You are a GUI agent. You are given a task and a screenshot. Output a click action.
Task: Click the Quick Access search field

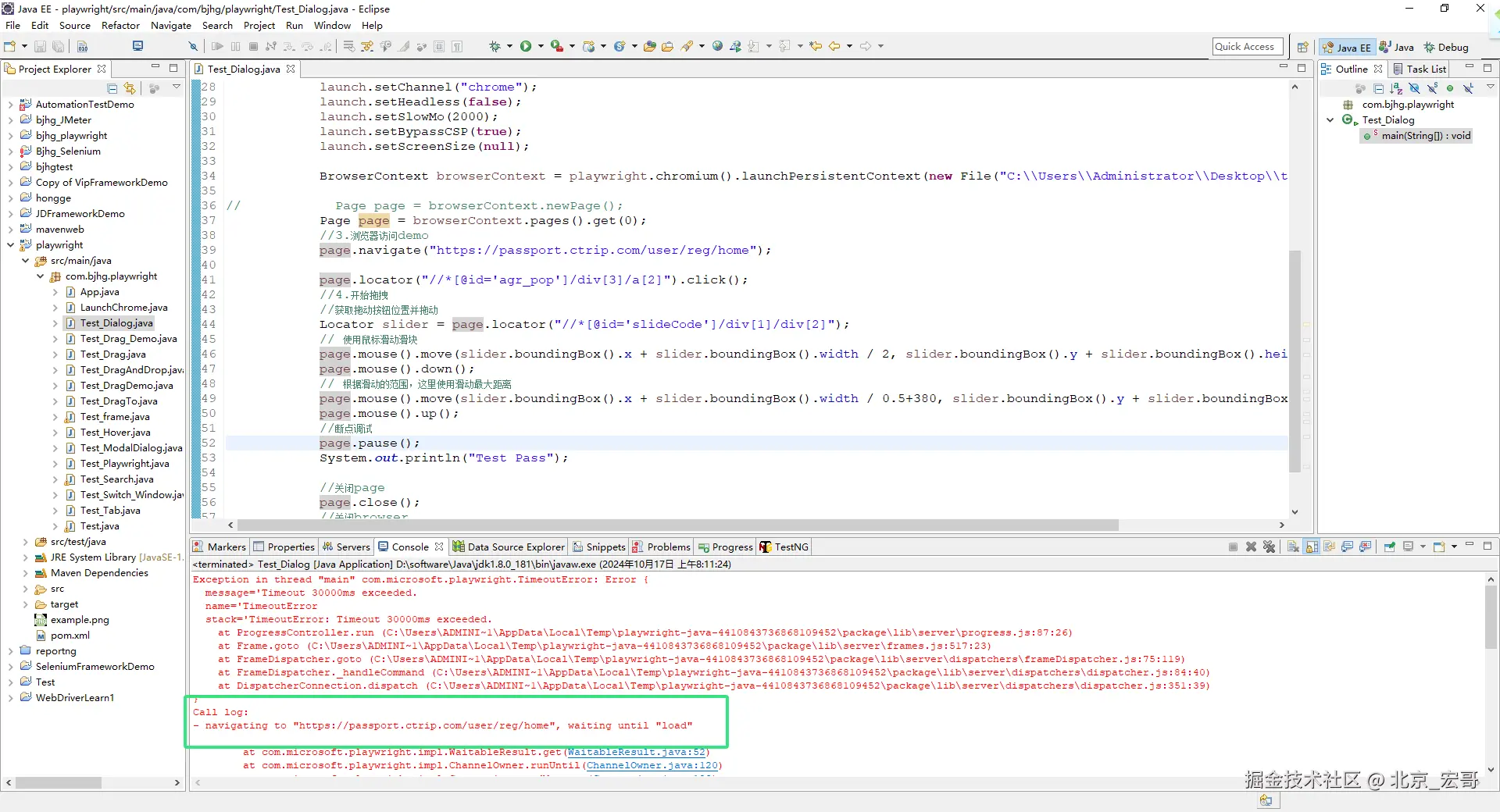pyautogui.click(x=1248, y=47)
